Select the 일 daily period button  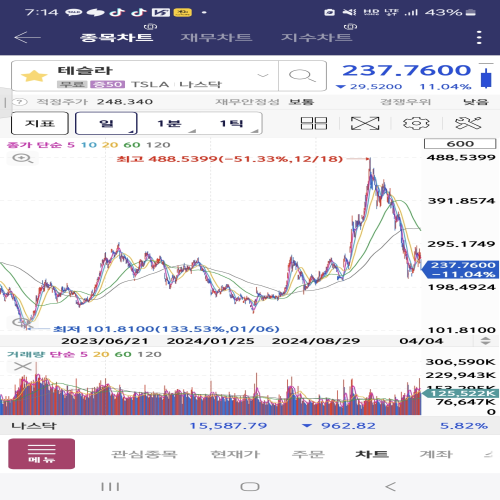pyautogui.click(x=106, y=123)
